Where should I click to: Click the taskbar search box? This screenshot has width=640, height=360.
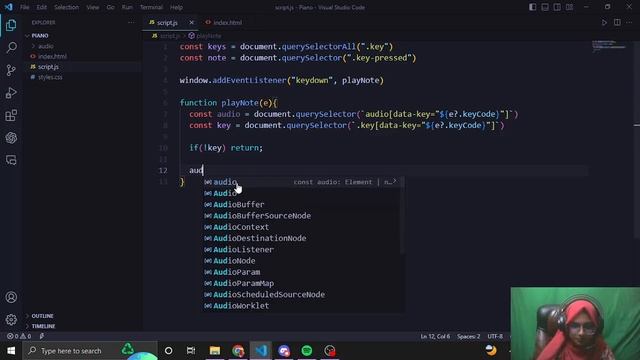pos(90,351)
